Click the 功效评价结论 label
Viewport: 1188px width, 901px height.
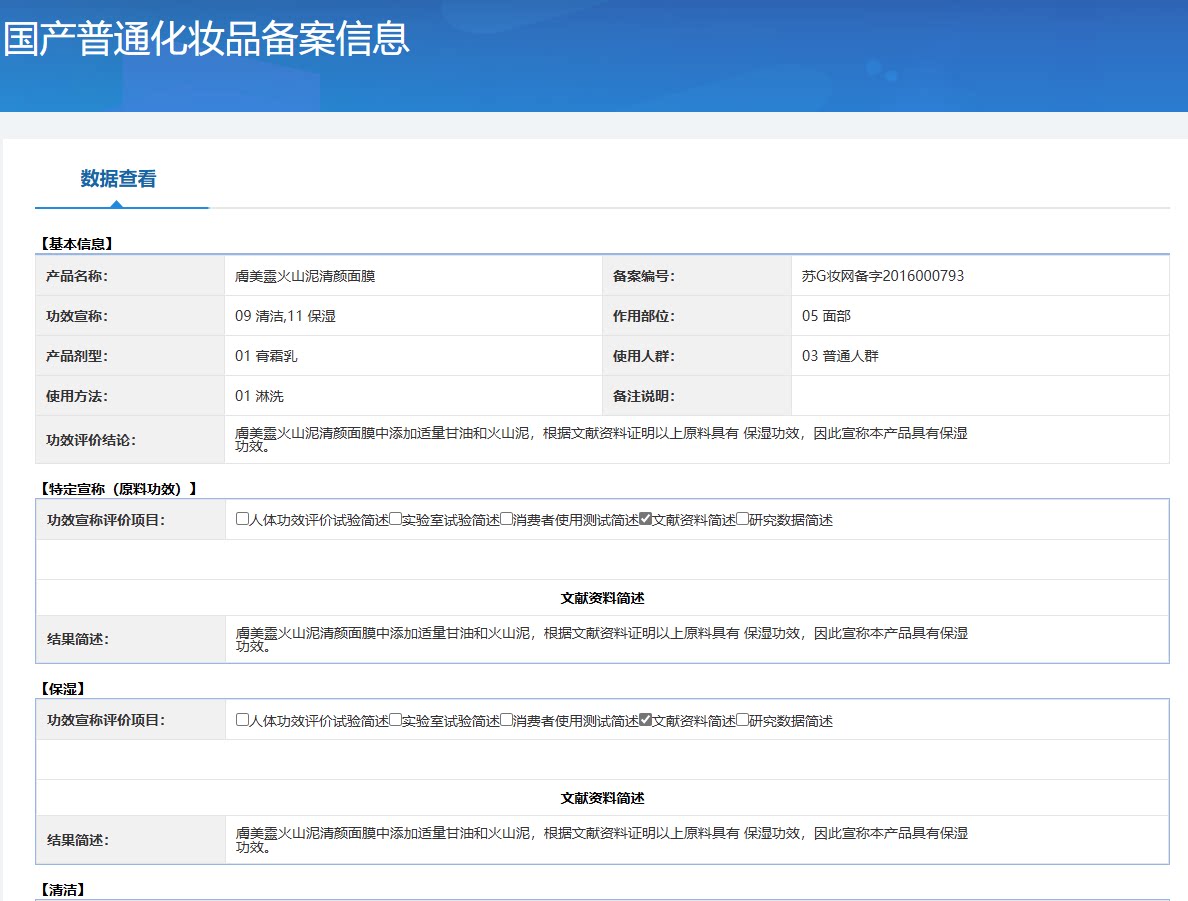click(91, 440)
